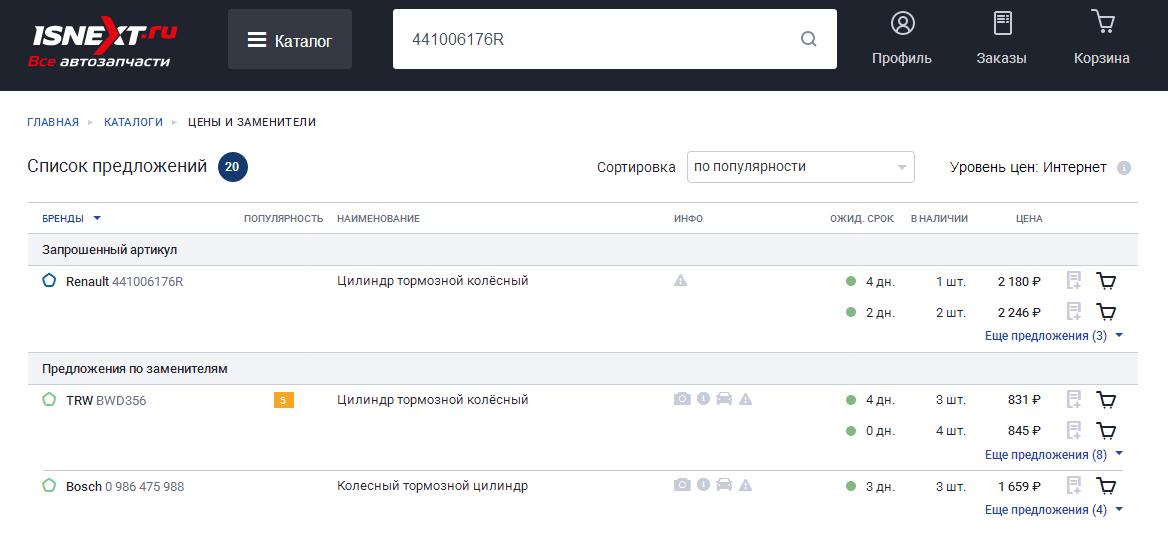Open Renault 441006176R part link
1168x544 pixels.
[124, 282]
